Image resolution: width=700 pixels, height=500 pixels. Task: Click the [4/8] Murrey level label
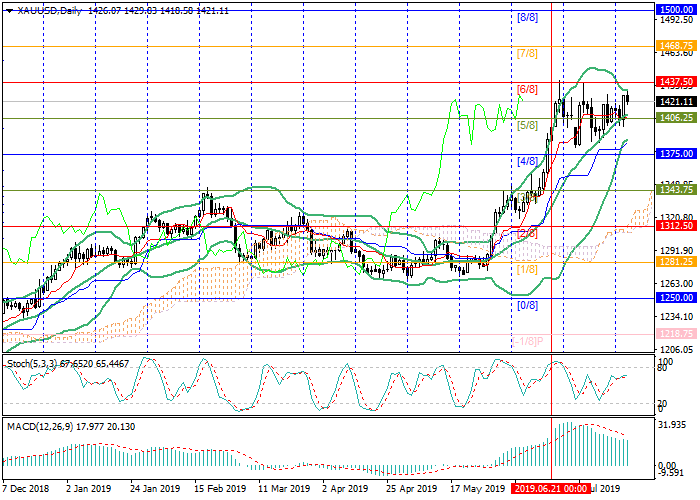tap(527, 162)
